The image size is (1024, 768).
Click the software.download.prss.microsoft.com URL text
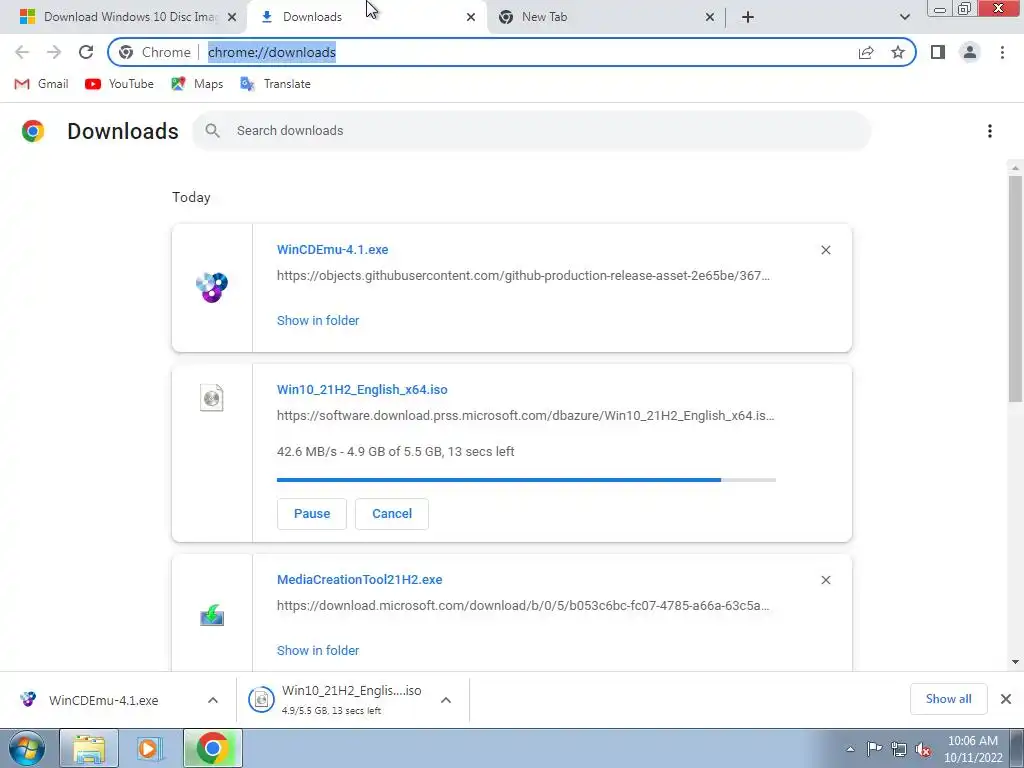coord(526,416)
